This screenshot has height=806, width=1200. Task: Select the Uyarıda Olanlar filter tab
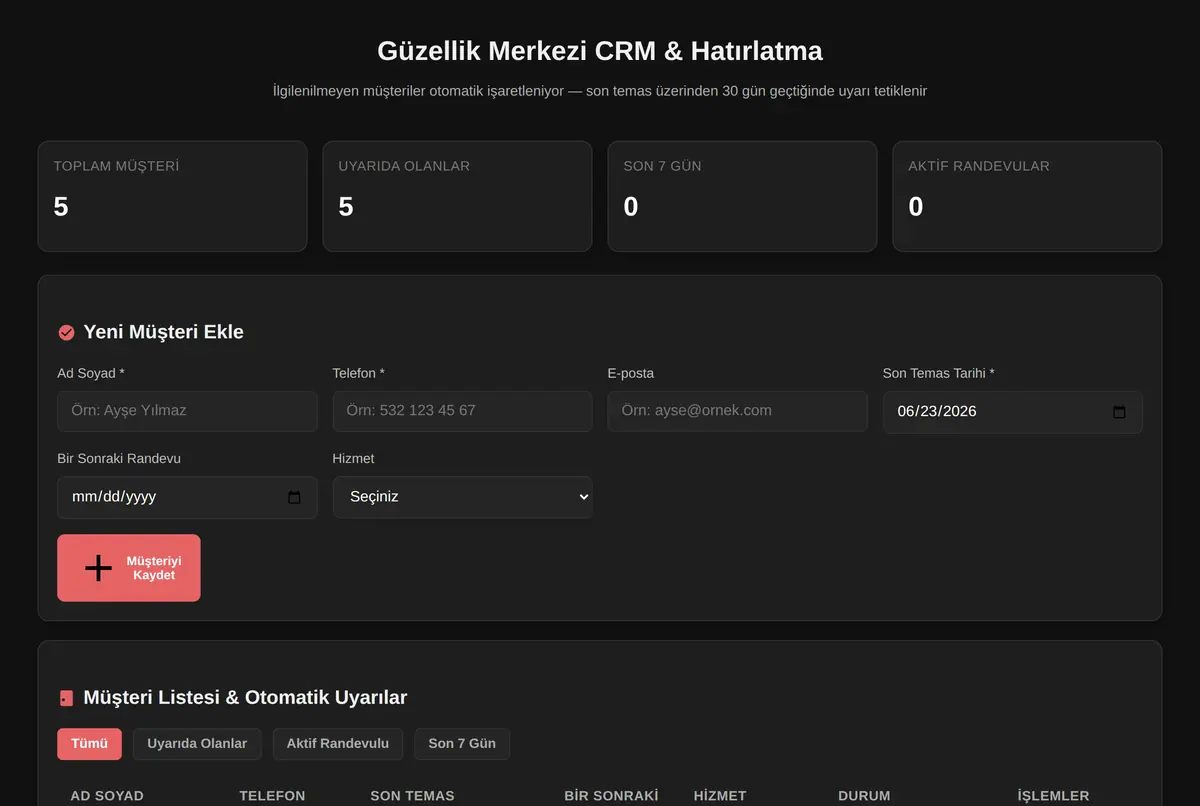197,744
